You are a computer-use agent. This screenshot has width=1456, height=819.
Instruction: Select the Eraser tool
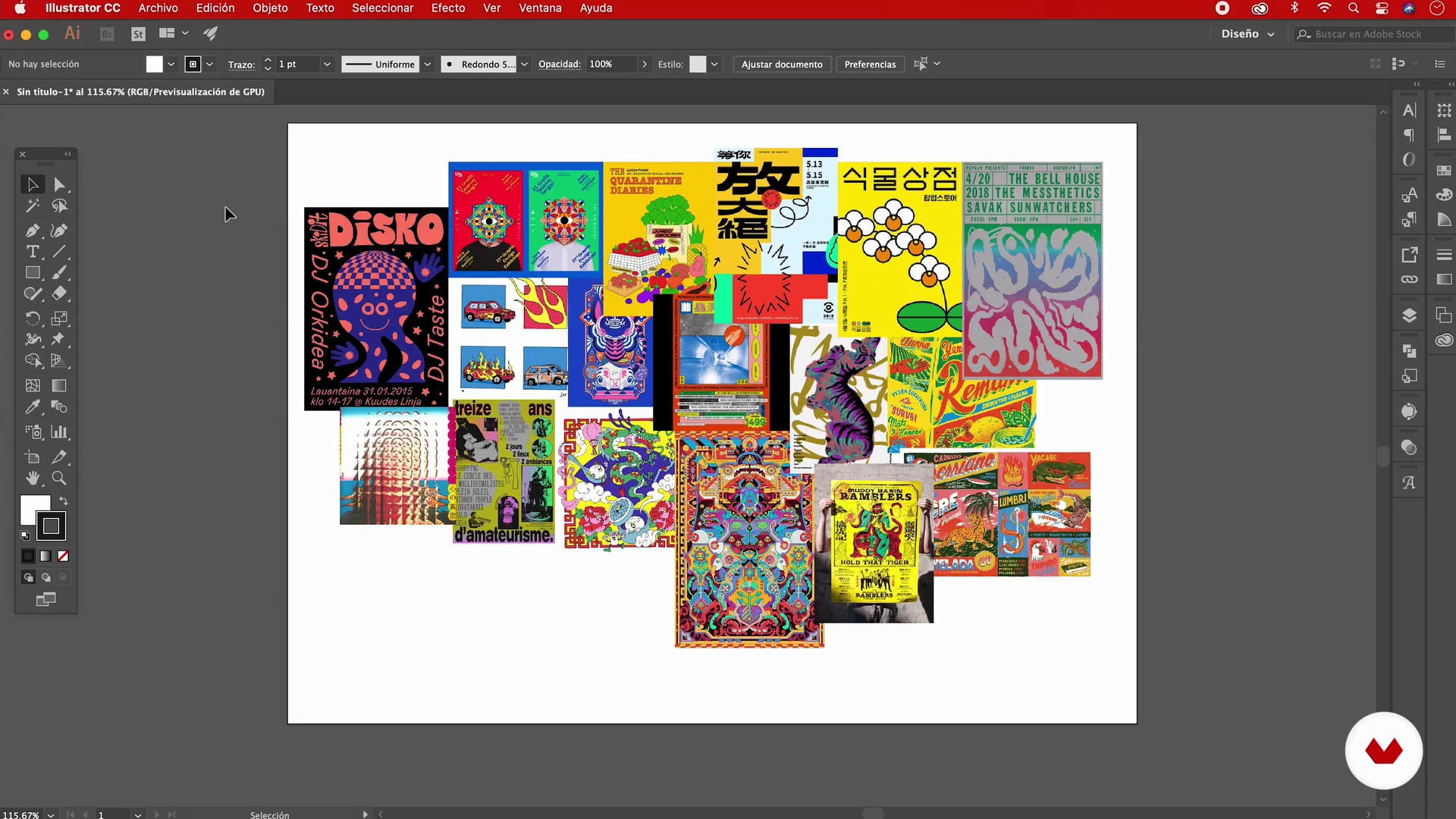tap(59, 293)
